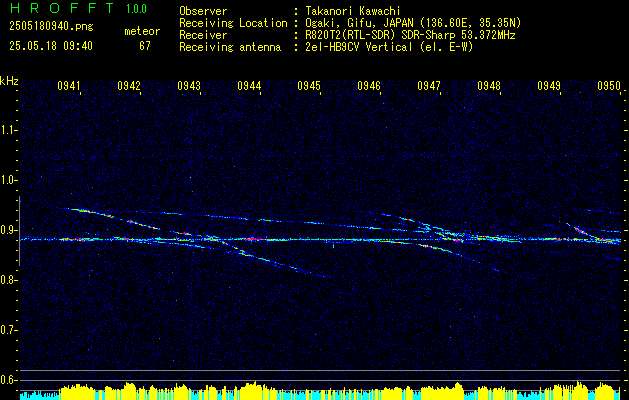Select R820T2(RTL-SDR) SDR-Sharp 53.372MHz text

410,35
